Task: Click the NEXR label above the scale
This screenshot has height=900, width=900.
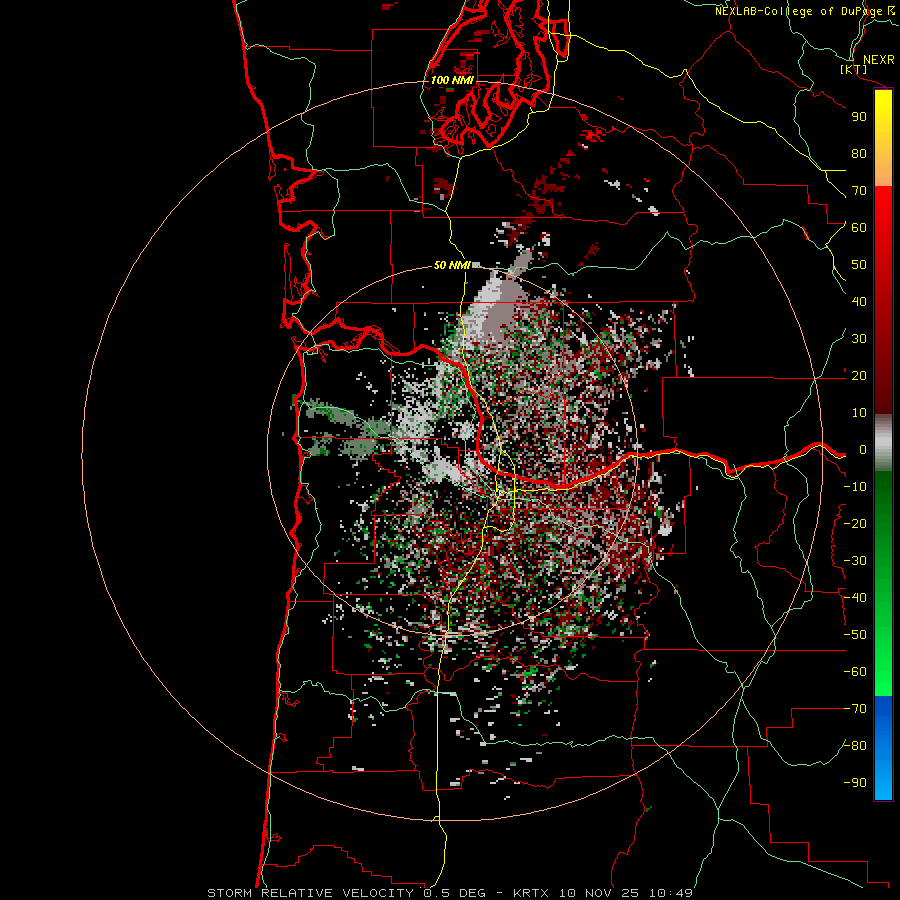Action: coord(878,60)
